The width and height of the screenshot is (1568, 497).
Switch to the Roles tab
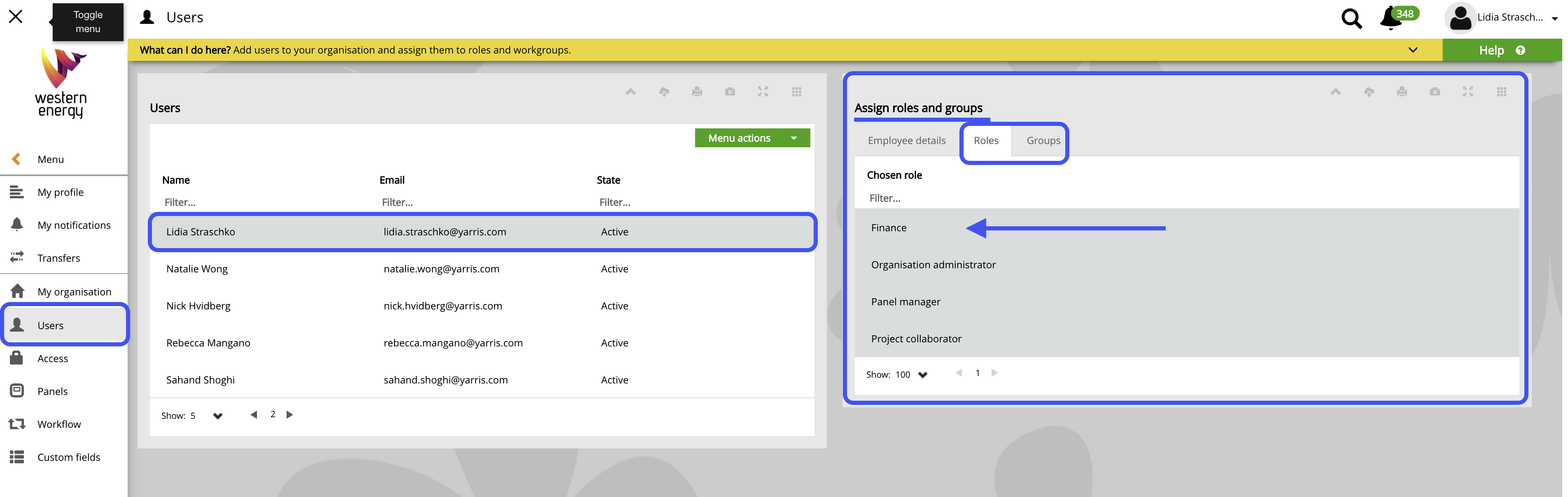tap(986, 141)
